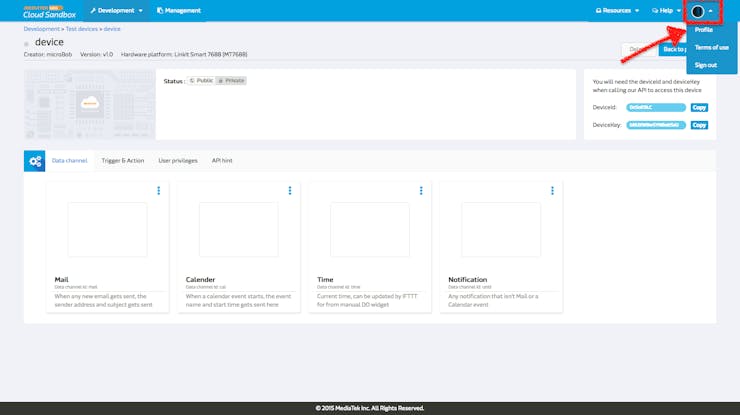Image resolution: width=740 pixels, height=415 pixels.
Task: Click the Notification channel title
Action: (x=468, y=279)
